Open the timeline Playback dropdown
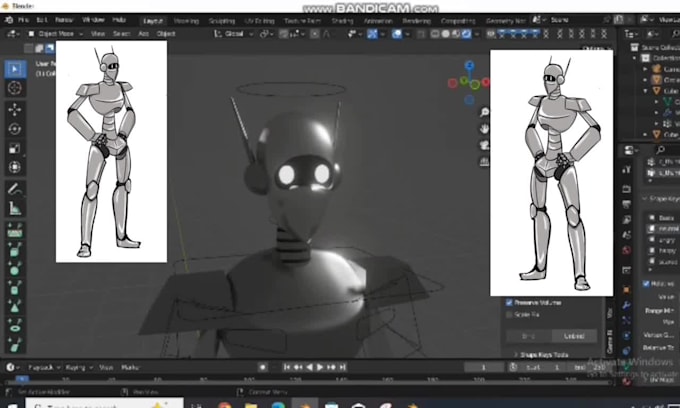 (x=44, y=367)
